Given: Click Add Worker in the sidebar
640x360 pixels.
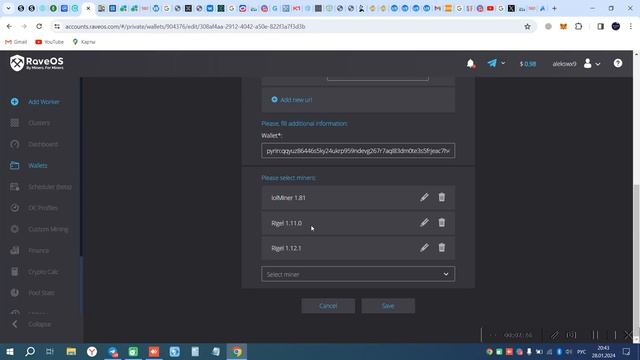Looking at the screenshot, I should click(x=44, y=102).
